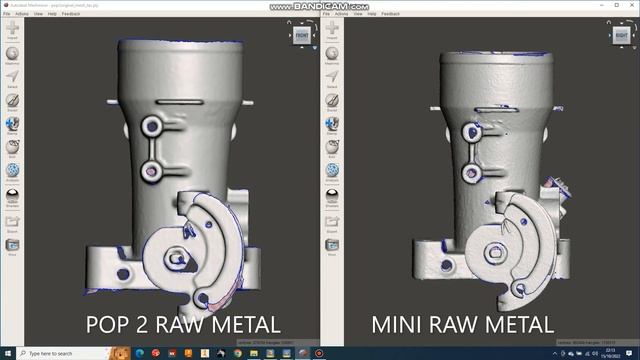640x360 pixels.
Task: Open Stamp tool in left Meshmixer window
Action: pos(12,125)
